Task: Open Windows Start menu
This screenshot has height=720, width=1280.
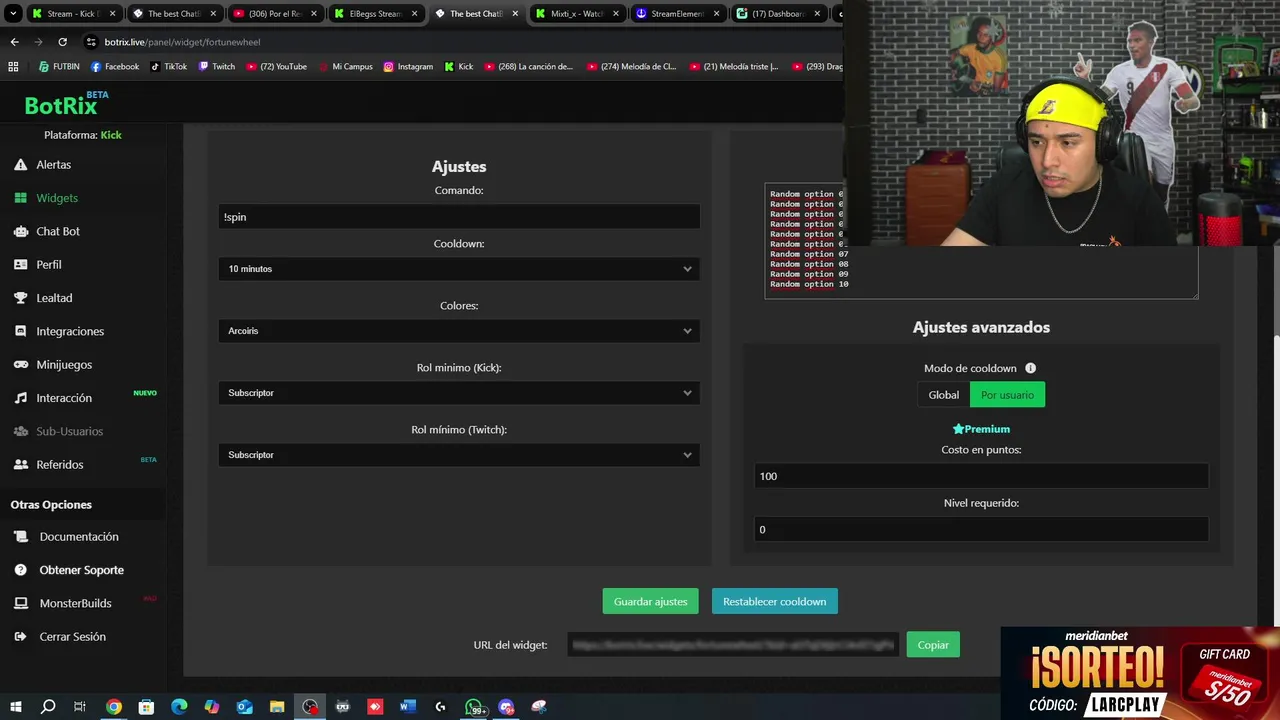Action: pos(15,707)
